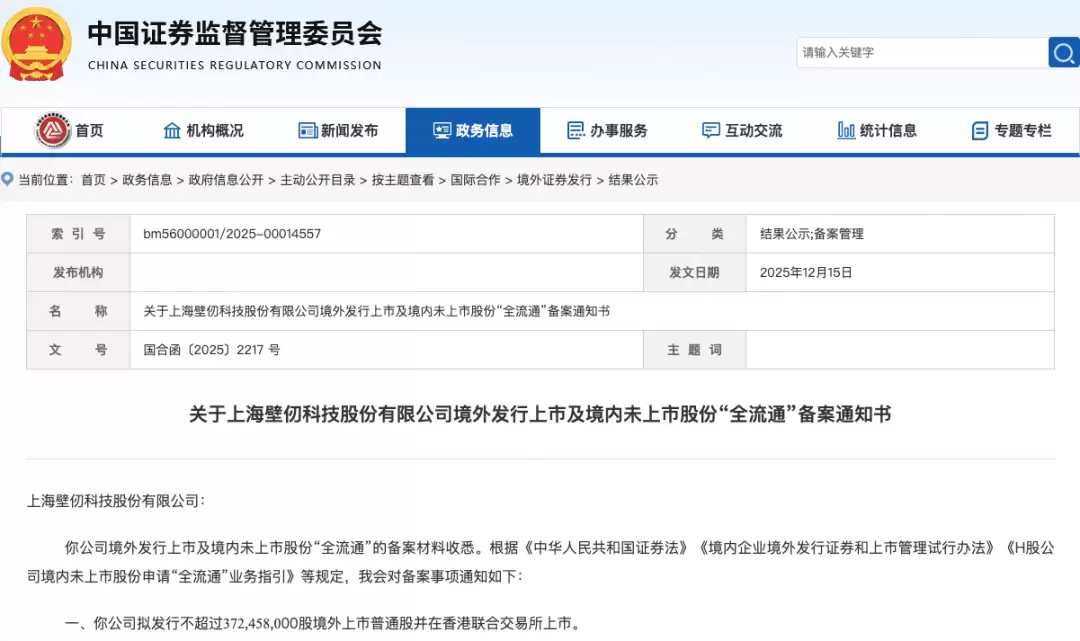The height and width of the screenshot is (641, 1080).
Task: Click the share count 372,458,000 in paragraph
Action: pos(260,624)
